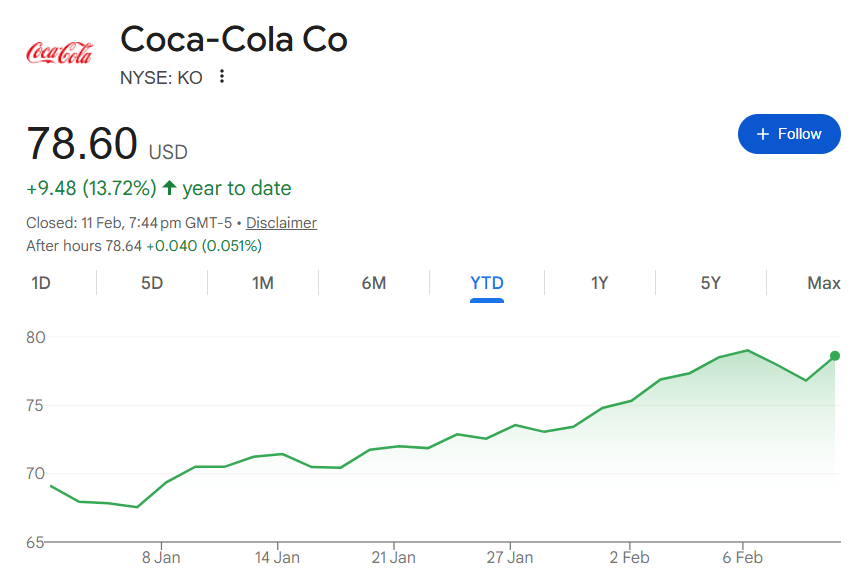Select the green endpoint dot on the chart

[835, 355]
